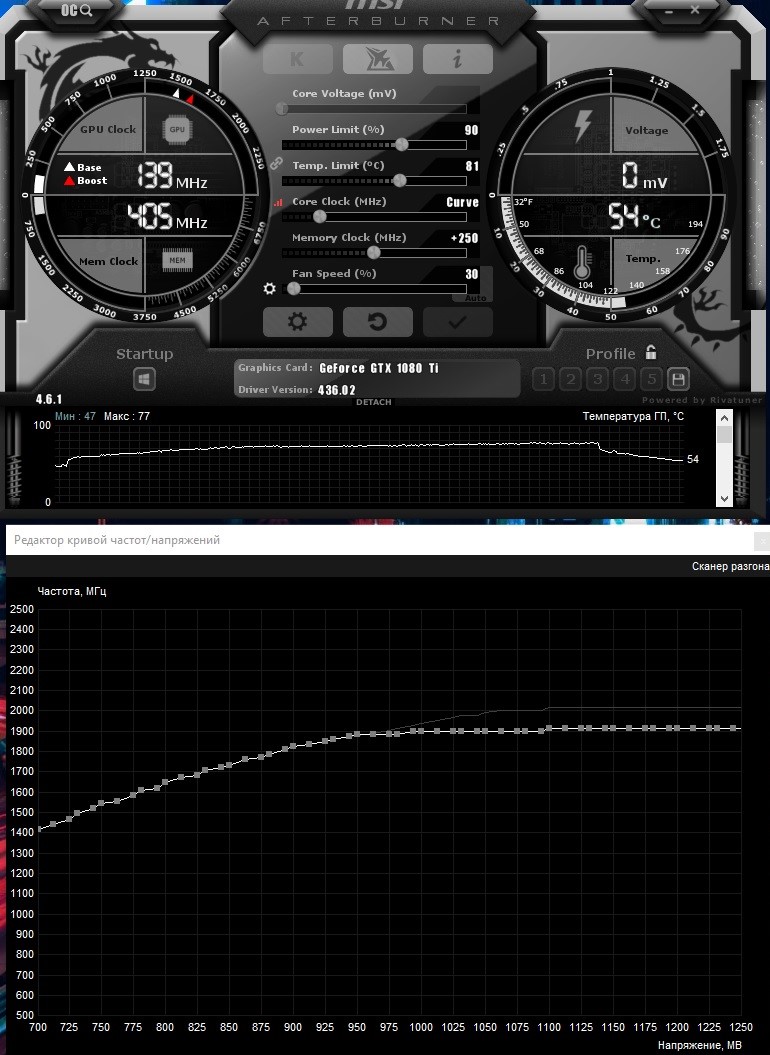Click the Temp. Limit slider handle
This screenshot has width=770, height=1055.
pyautogui.click(x=400, y=180)
